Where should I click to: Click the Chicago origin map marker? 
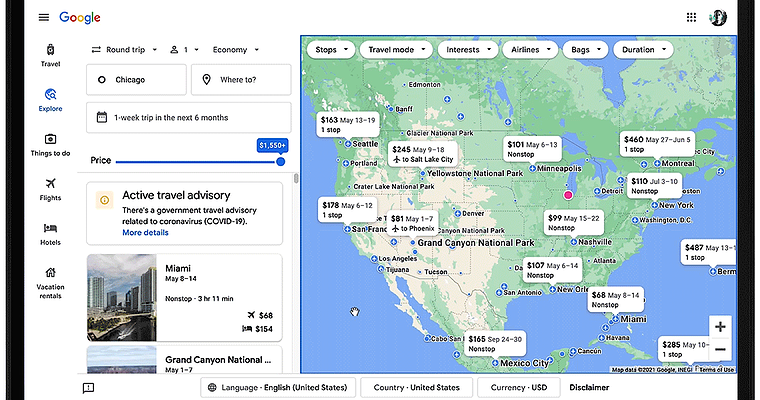tap(568, 195)
